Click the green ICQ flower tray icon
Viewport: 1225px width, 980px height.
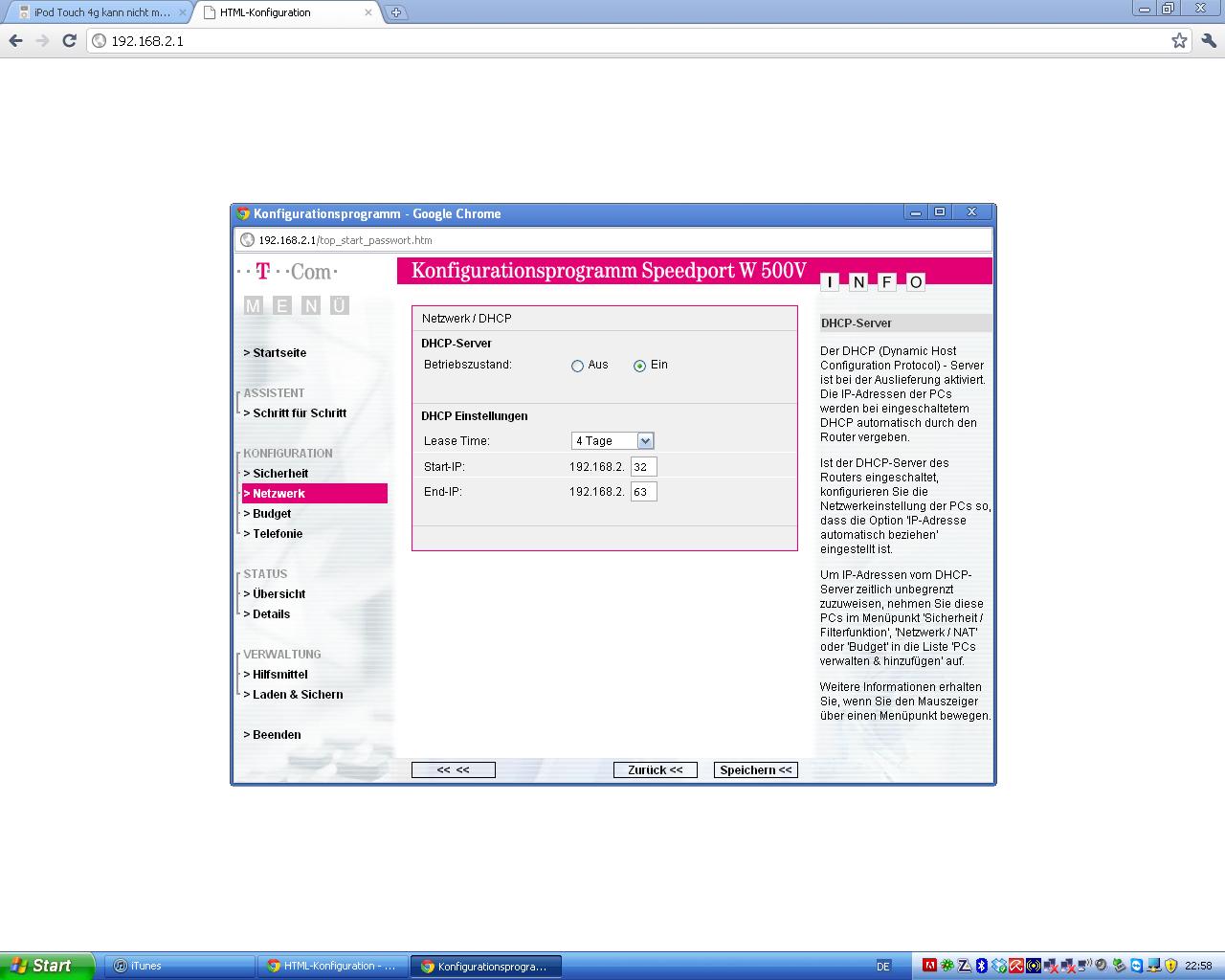(947, 966)
